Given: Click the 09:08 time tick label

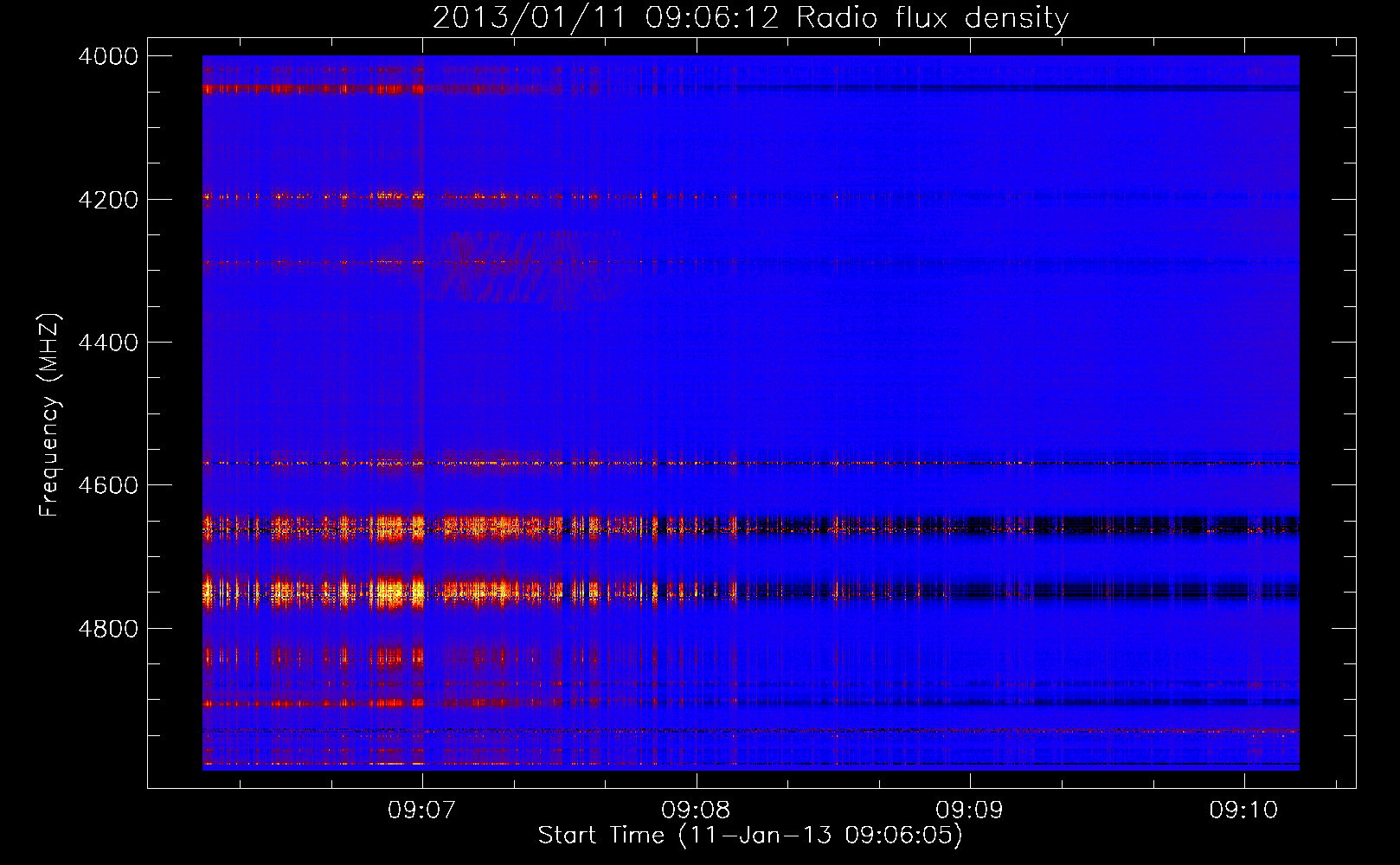Looking at the screenshot, I should click(696, 811).
